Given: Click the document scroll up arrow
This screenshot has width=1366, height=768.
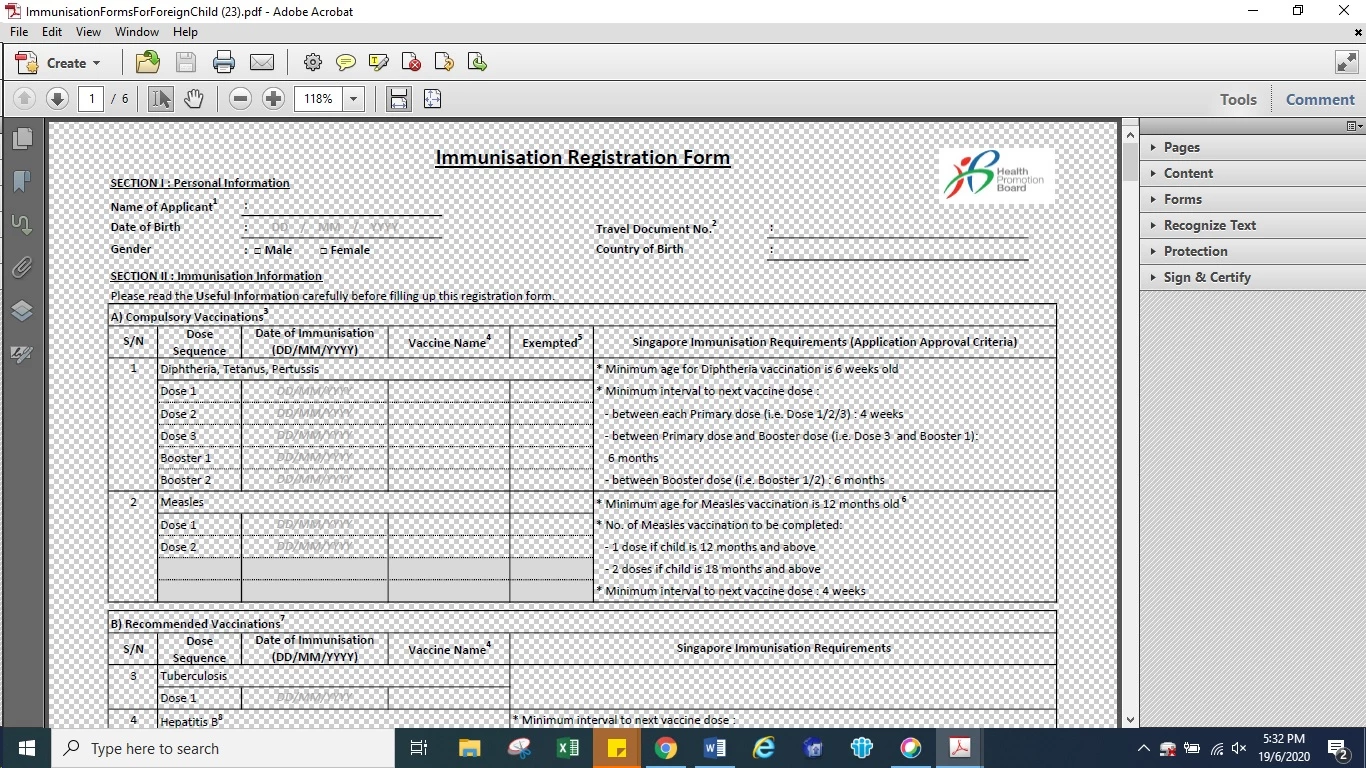Looking at the screenshot, I should pos(1130,133).
